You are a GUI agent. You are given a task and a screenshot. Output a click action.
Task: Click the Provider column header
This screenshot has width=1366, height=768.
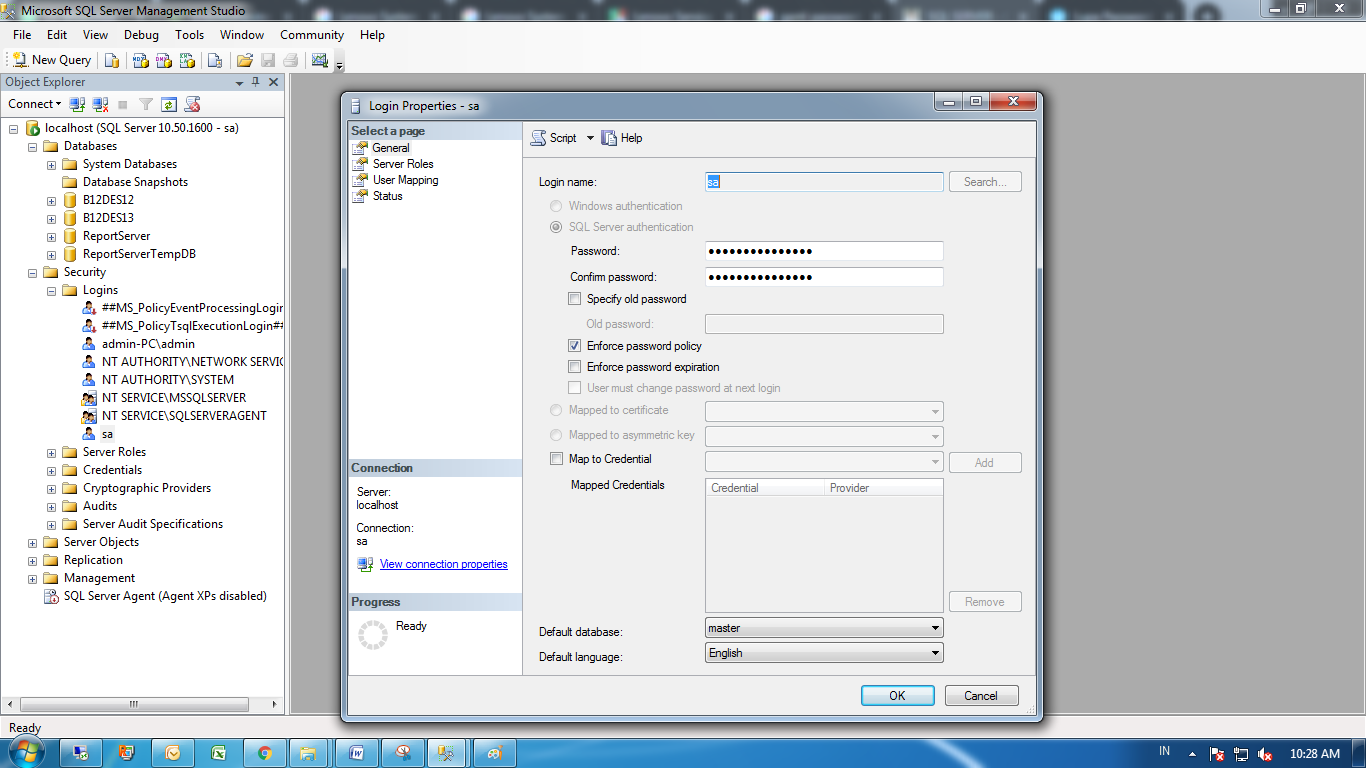tap(884, 488)
